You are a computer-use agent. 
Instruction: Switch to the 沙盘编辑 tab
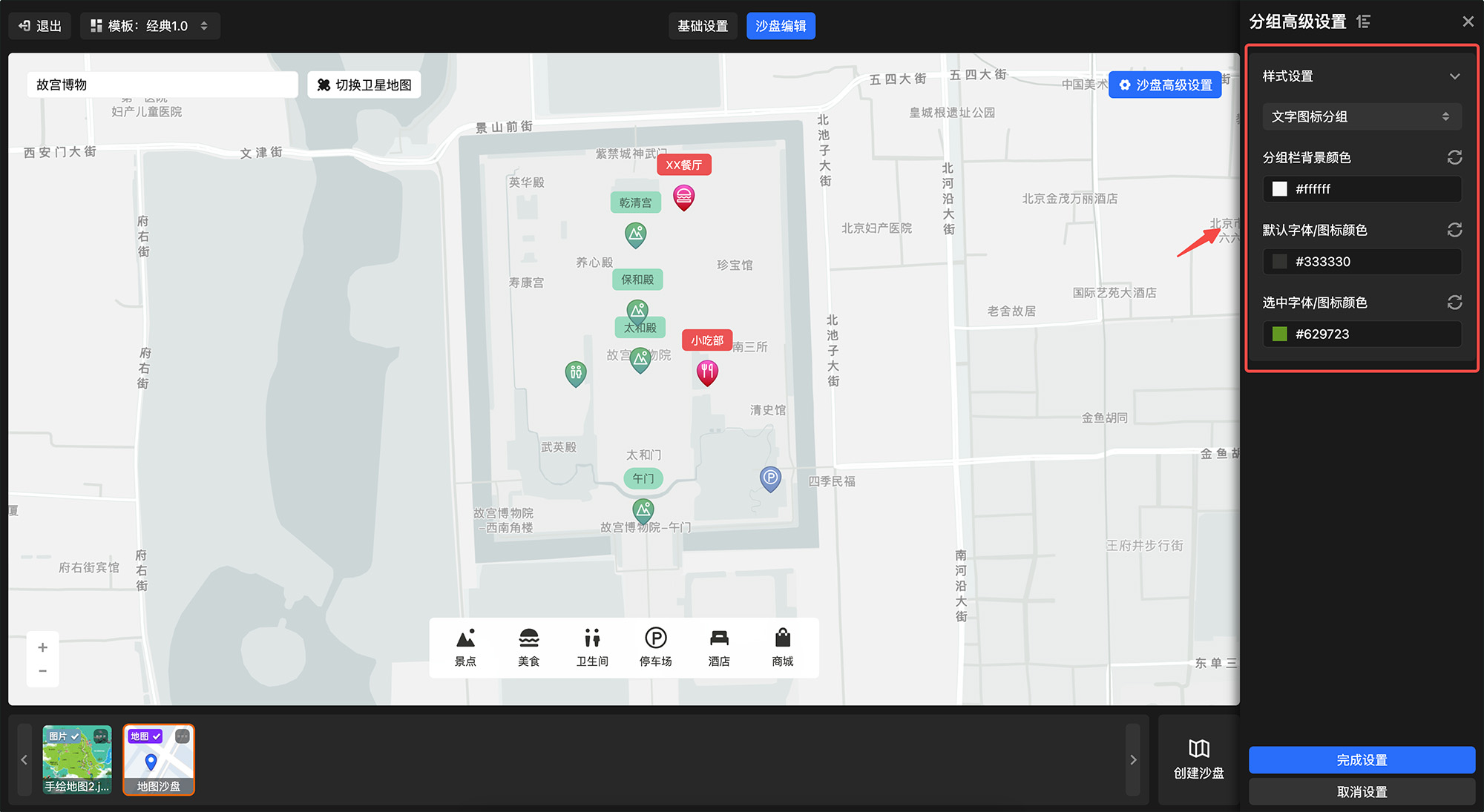coord(781,26)
